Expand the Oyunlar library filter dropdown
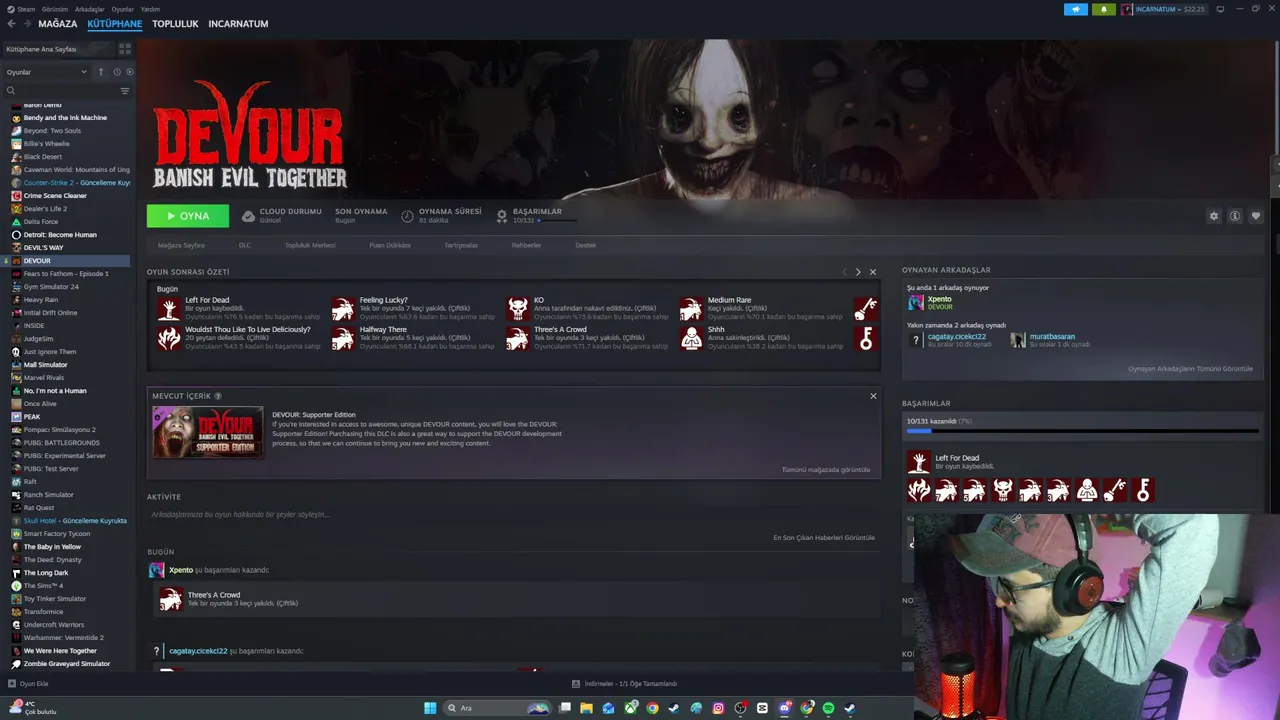Image resolution: width=1280 pixels, height=720 pixels. (x=47, y=72)
